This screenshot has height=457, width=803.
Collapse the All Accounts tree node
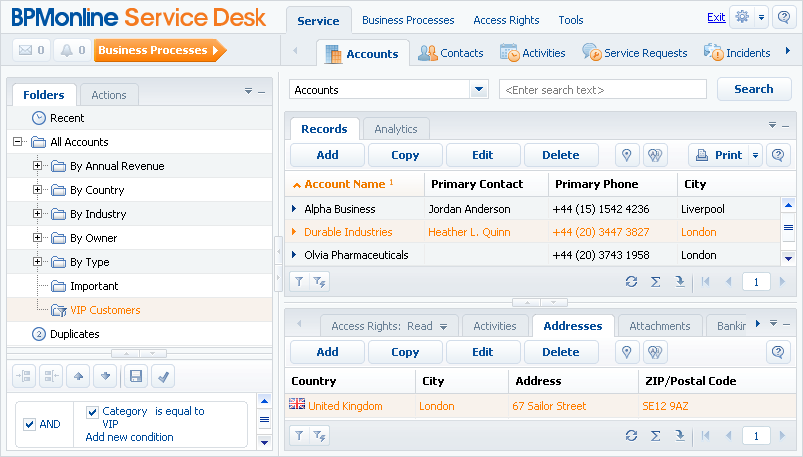point(18,141)
